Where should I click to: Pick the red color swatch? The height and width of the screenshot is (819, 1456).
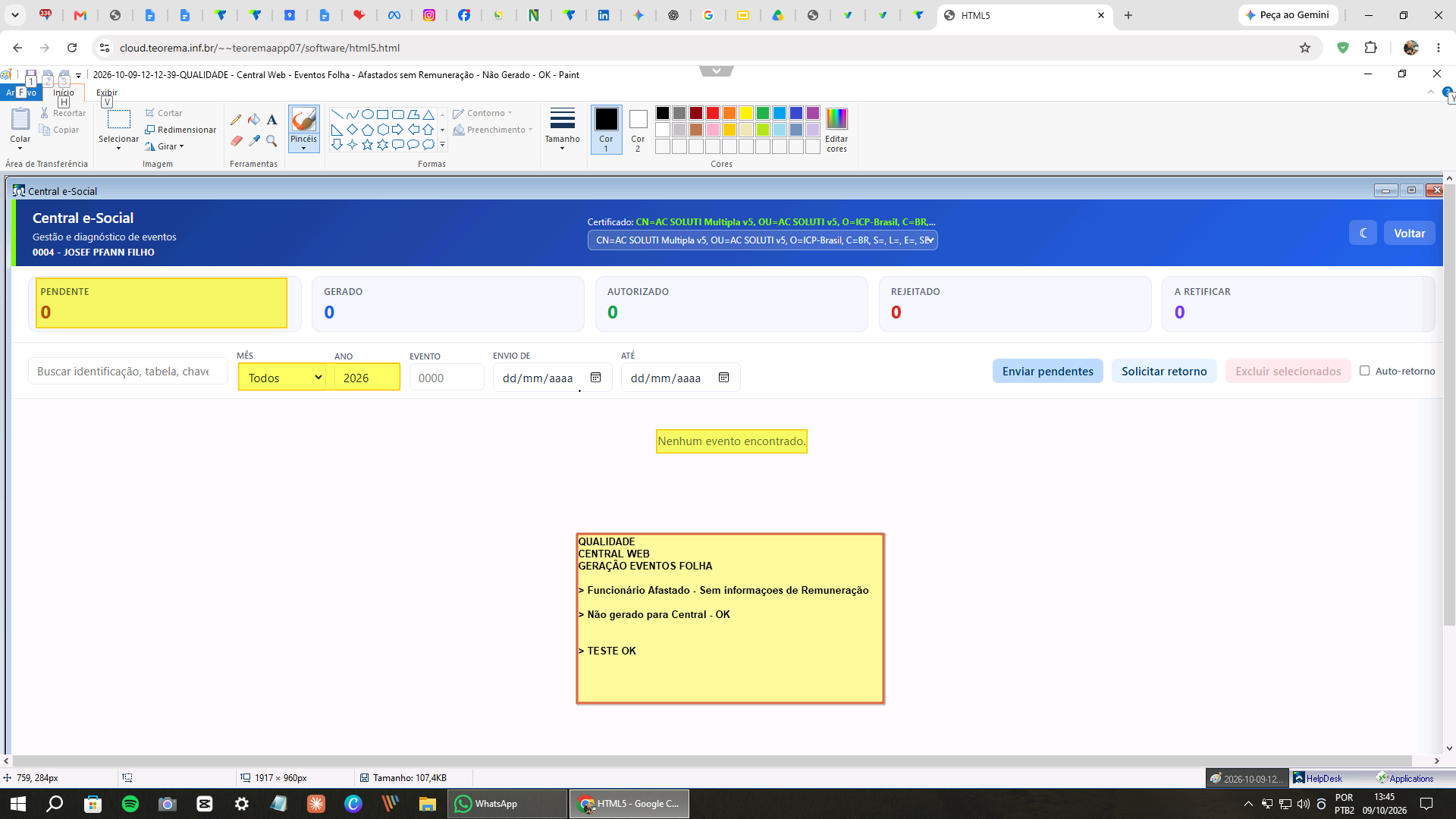tap(713, 113)
